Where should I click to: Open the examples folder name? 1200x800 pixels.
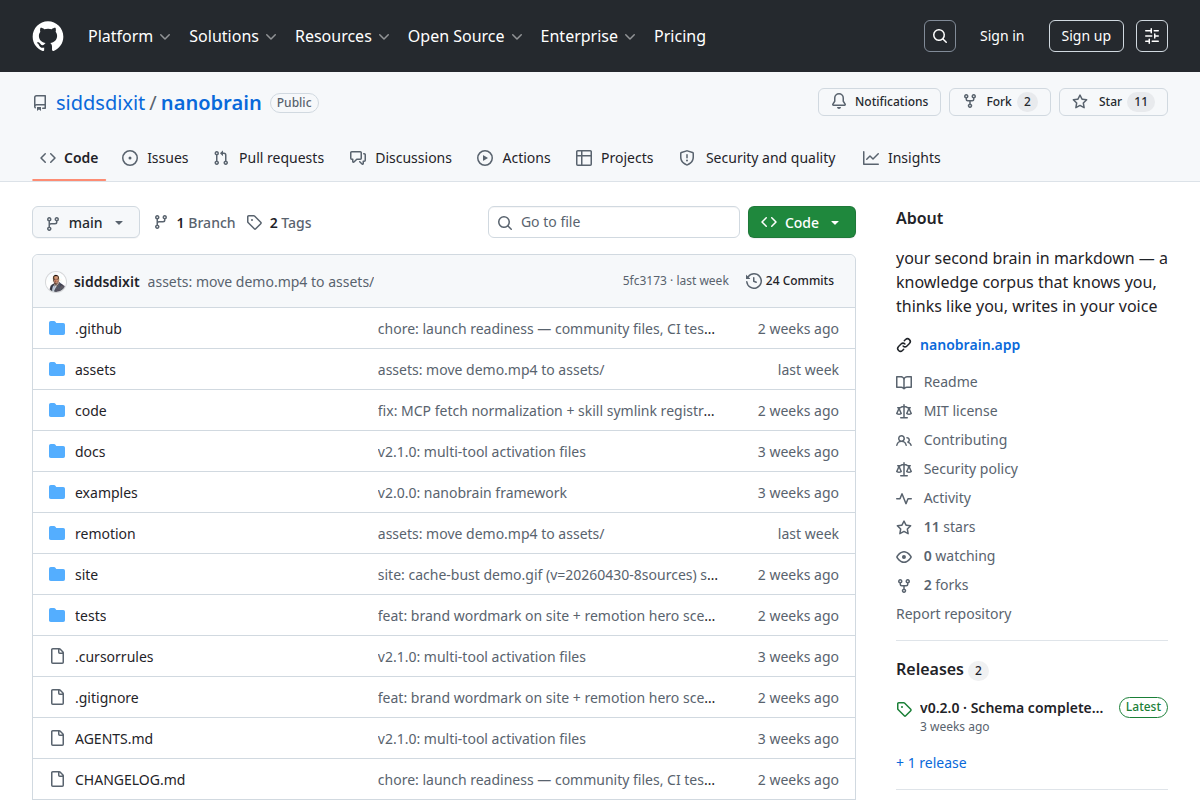(x=106, y=493)
